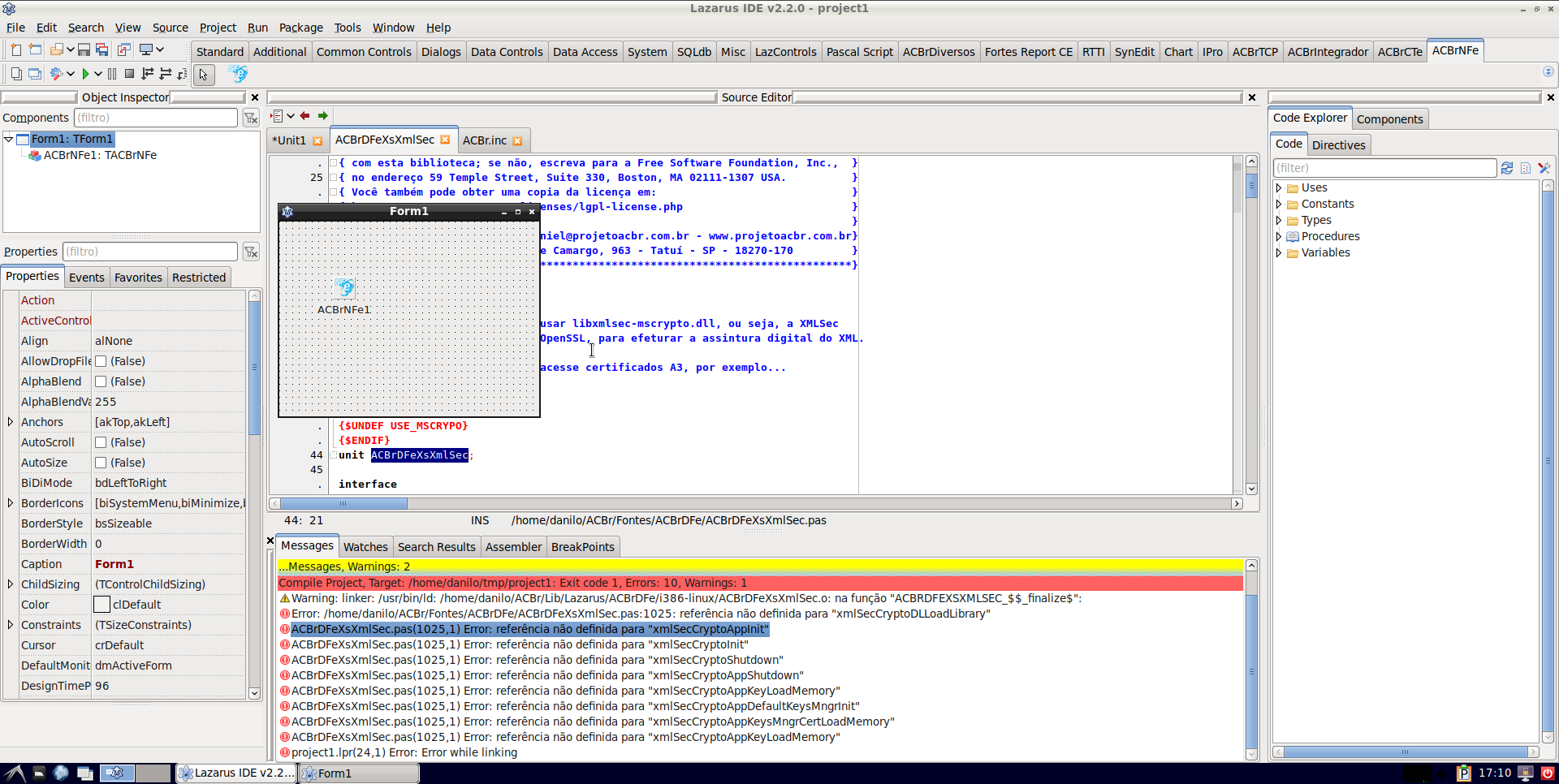Screen dimensions: 1559x784
Task: Expand the Constraints property
Action: [10, 625]
